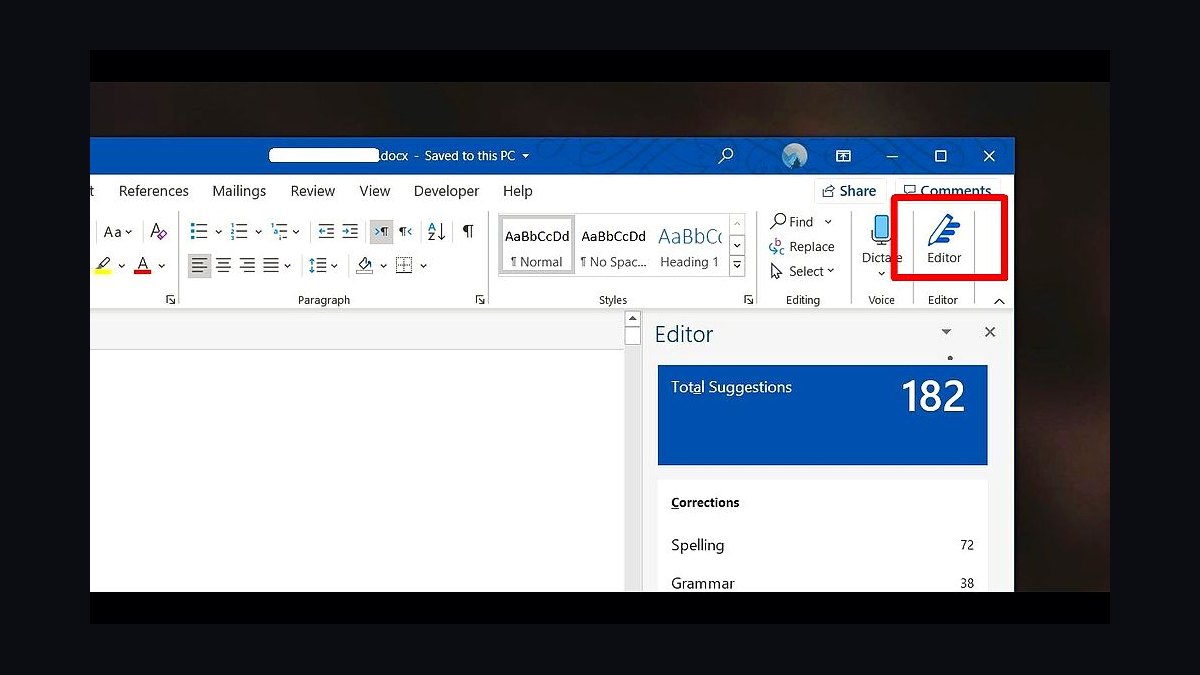Justify the paragraph text
This screenshot has height=675, width=1200.
[270, 265]
